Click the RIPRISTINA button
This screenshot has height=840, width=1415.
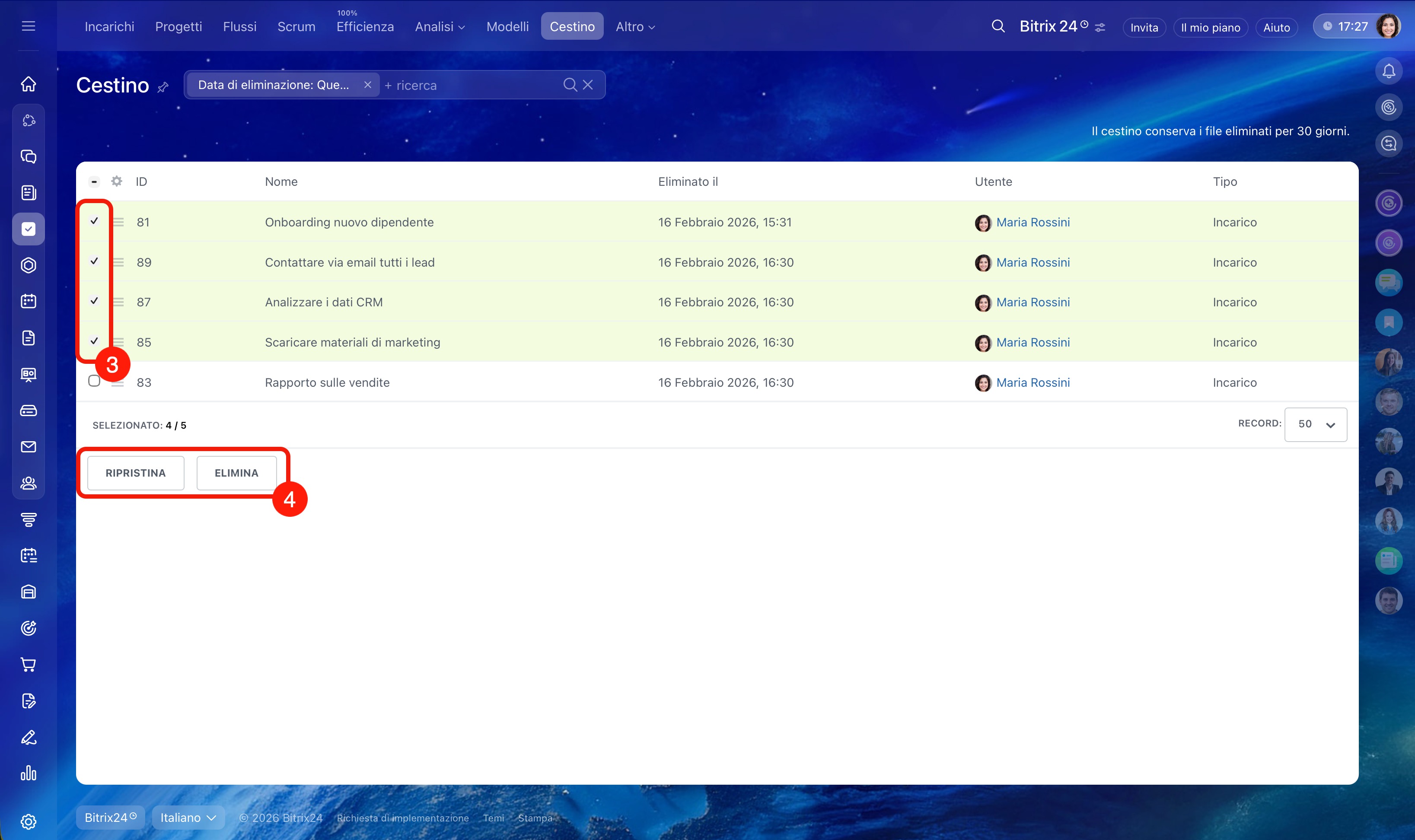tap(135, 473)
